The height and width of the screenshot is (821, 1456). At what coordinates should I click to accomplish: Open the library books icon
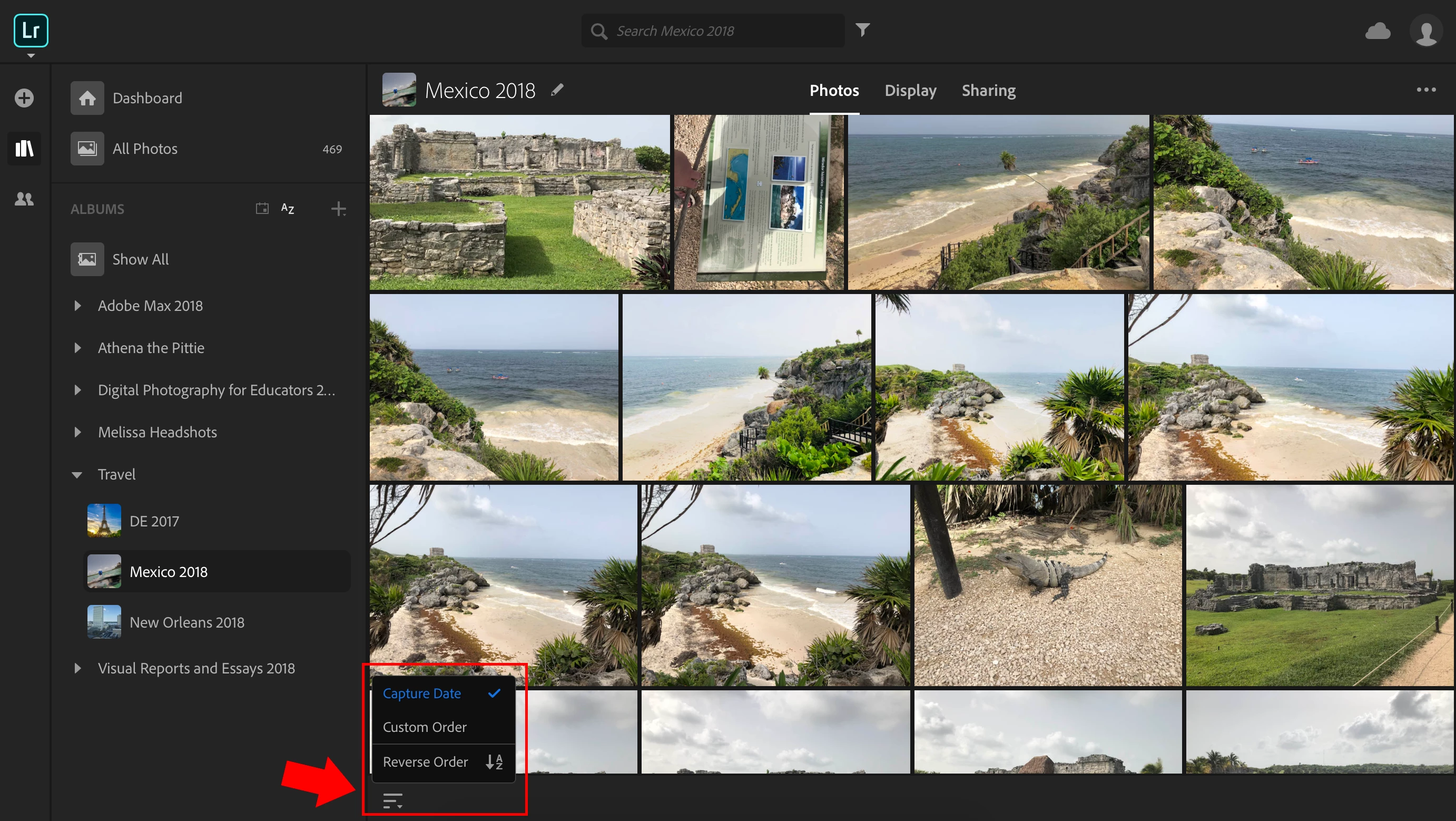24,149
